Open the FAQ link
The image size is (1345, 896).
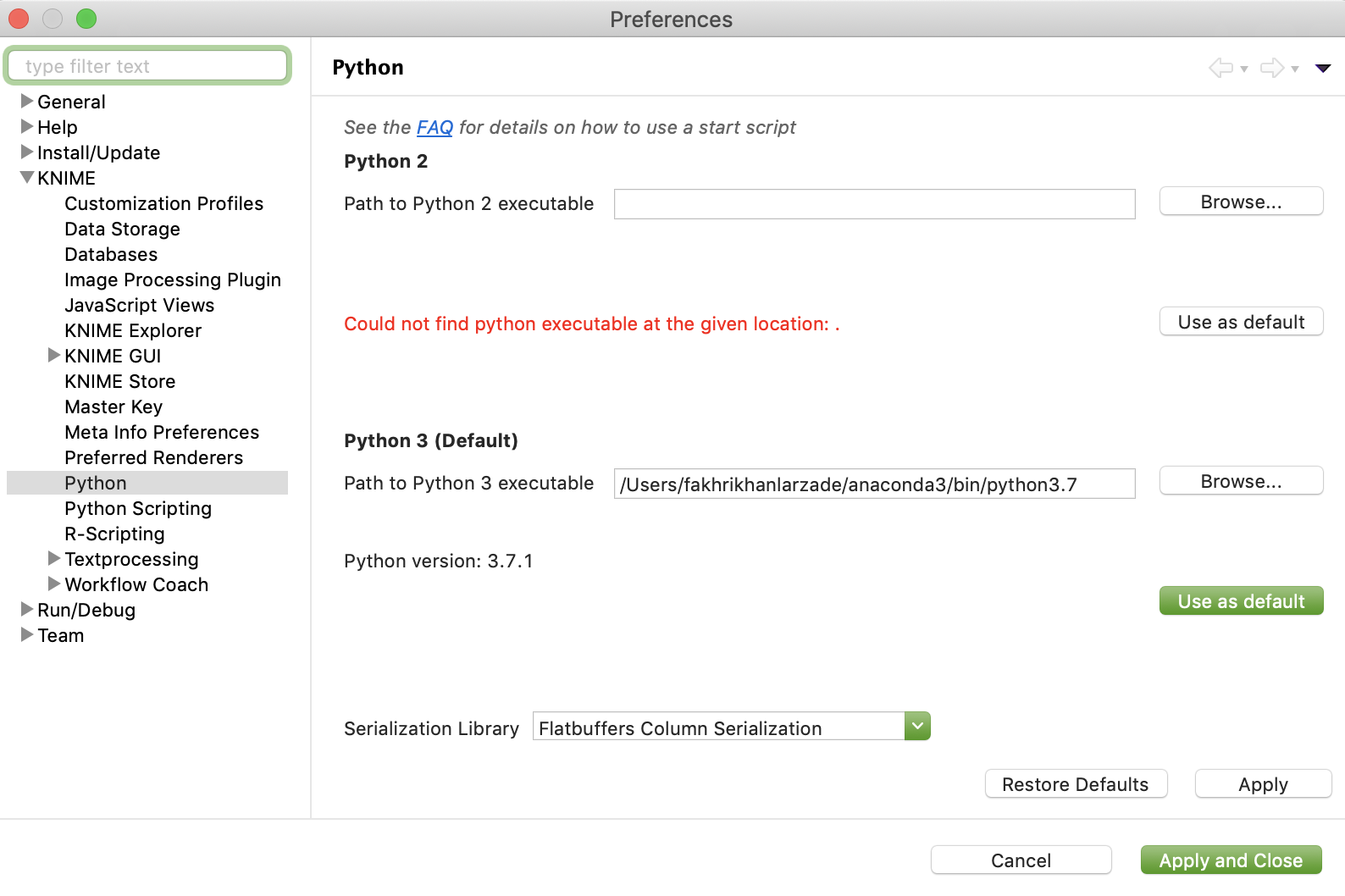point(434,127)
